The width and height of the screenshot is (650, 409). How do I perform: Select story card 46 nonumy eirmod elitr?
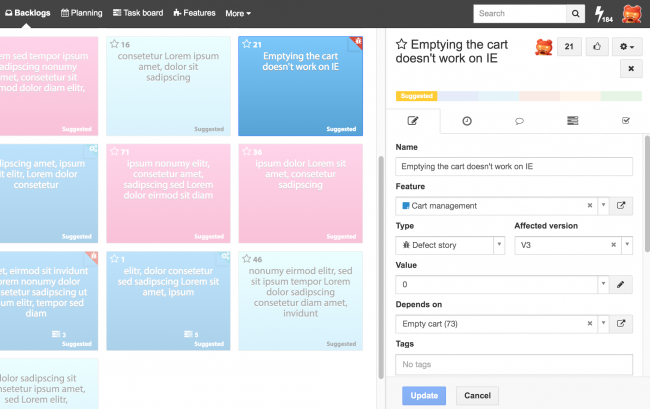point(301,301)
